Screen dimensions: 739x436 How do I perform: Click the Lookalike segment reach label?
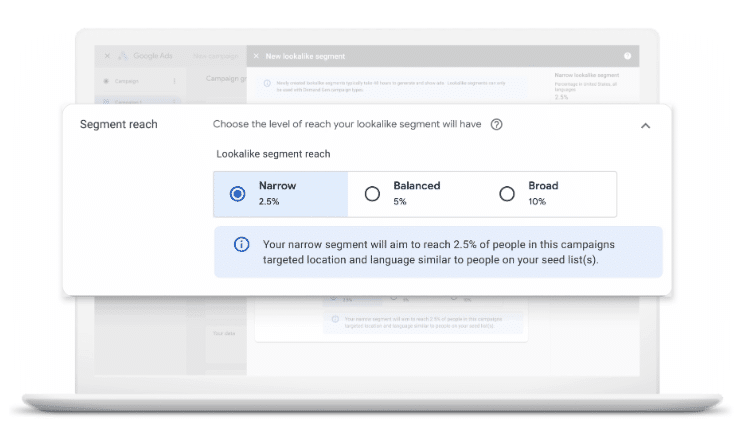[273, 154]
